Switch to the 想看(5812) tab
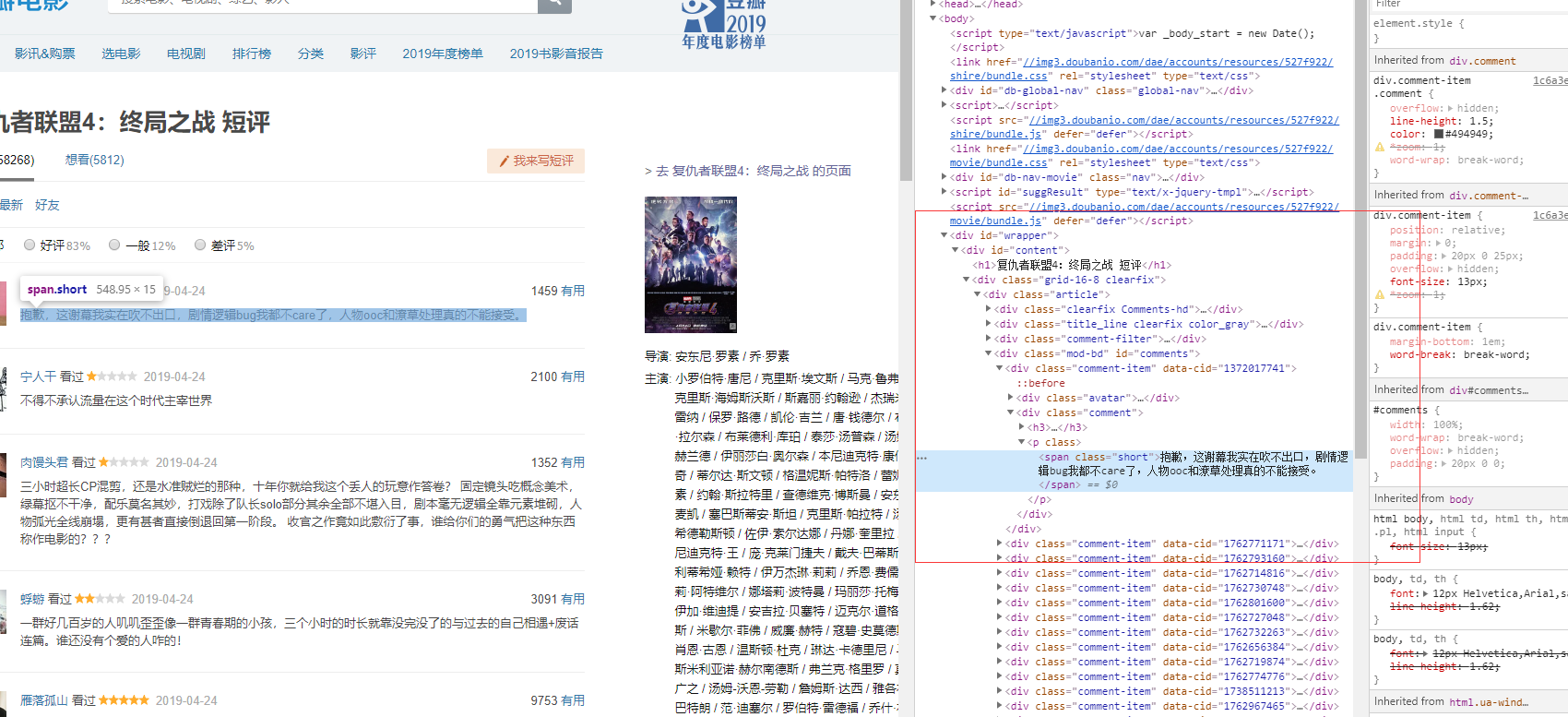This screenshot has height=717, width=1568. [95, 160]
